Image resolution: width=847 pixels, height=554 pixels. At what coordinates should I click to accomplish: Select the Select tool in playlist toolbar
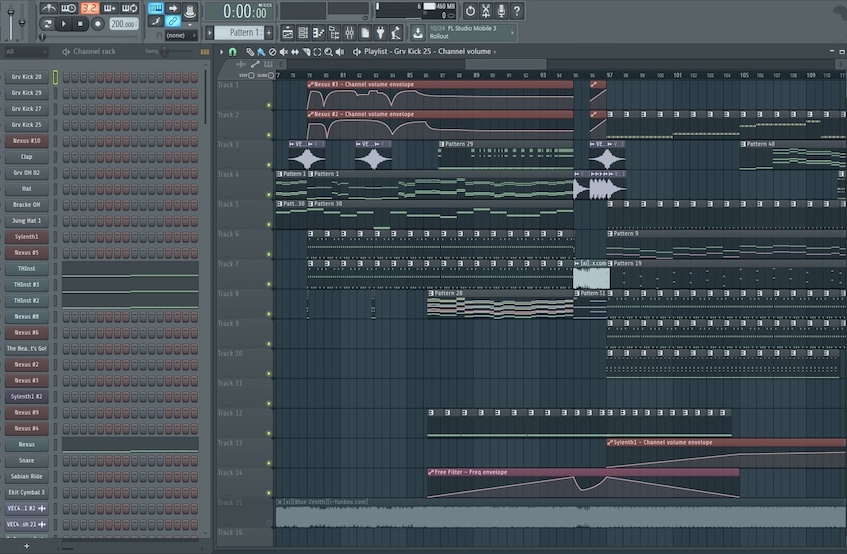[317, 52]
